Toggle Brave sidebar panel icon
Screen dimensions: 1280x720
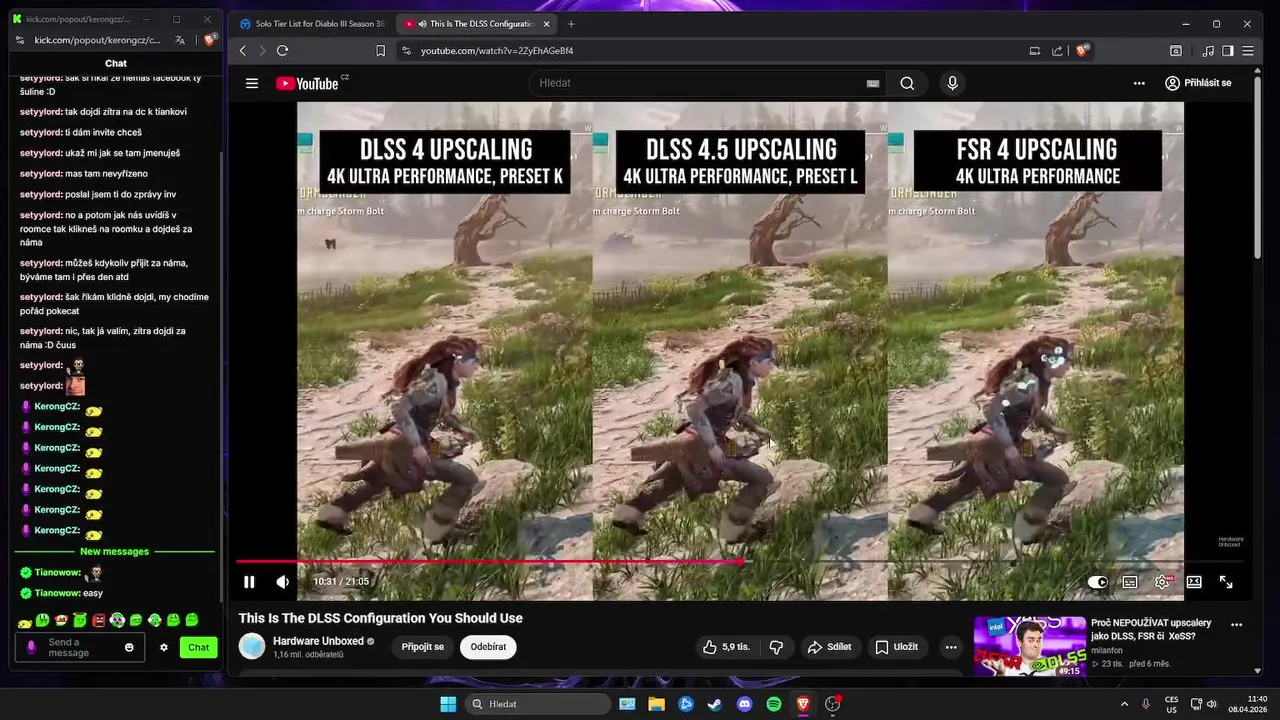[1228, 51]
